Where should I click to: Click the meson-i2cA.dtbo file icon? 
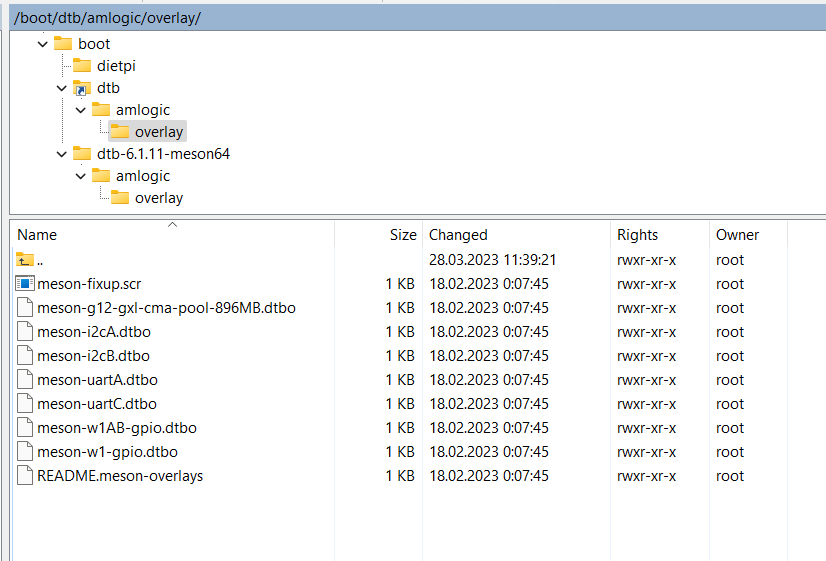click(26, 332)
